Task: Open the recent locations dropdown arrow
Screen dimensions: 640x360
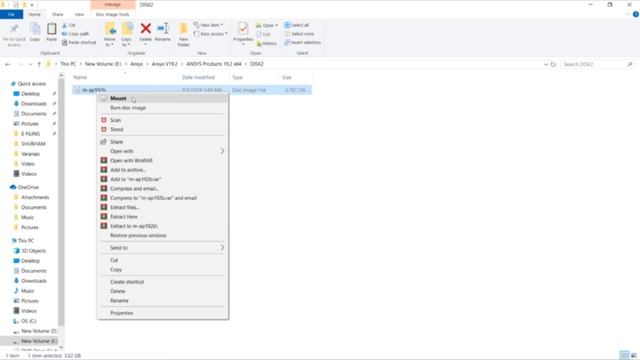Action: pos(30,64)
